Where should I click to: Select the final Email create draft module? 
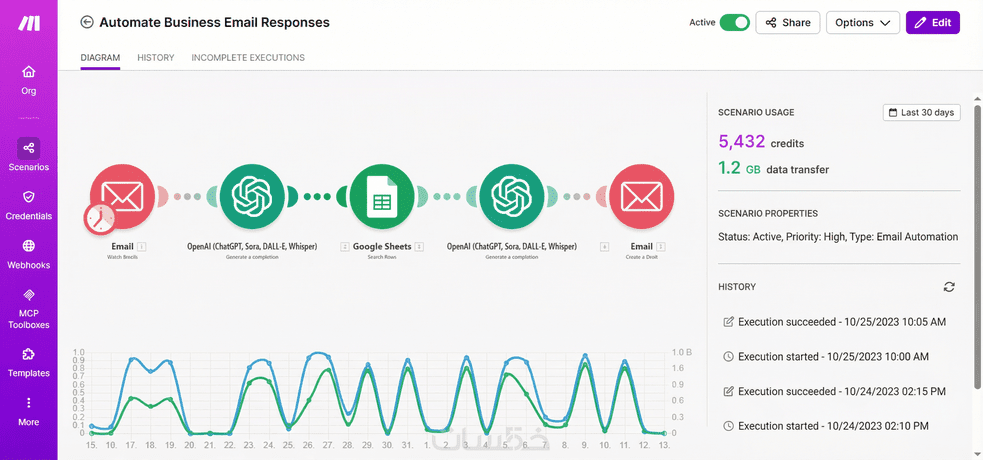(x=641, y=197)
